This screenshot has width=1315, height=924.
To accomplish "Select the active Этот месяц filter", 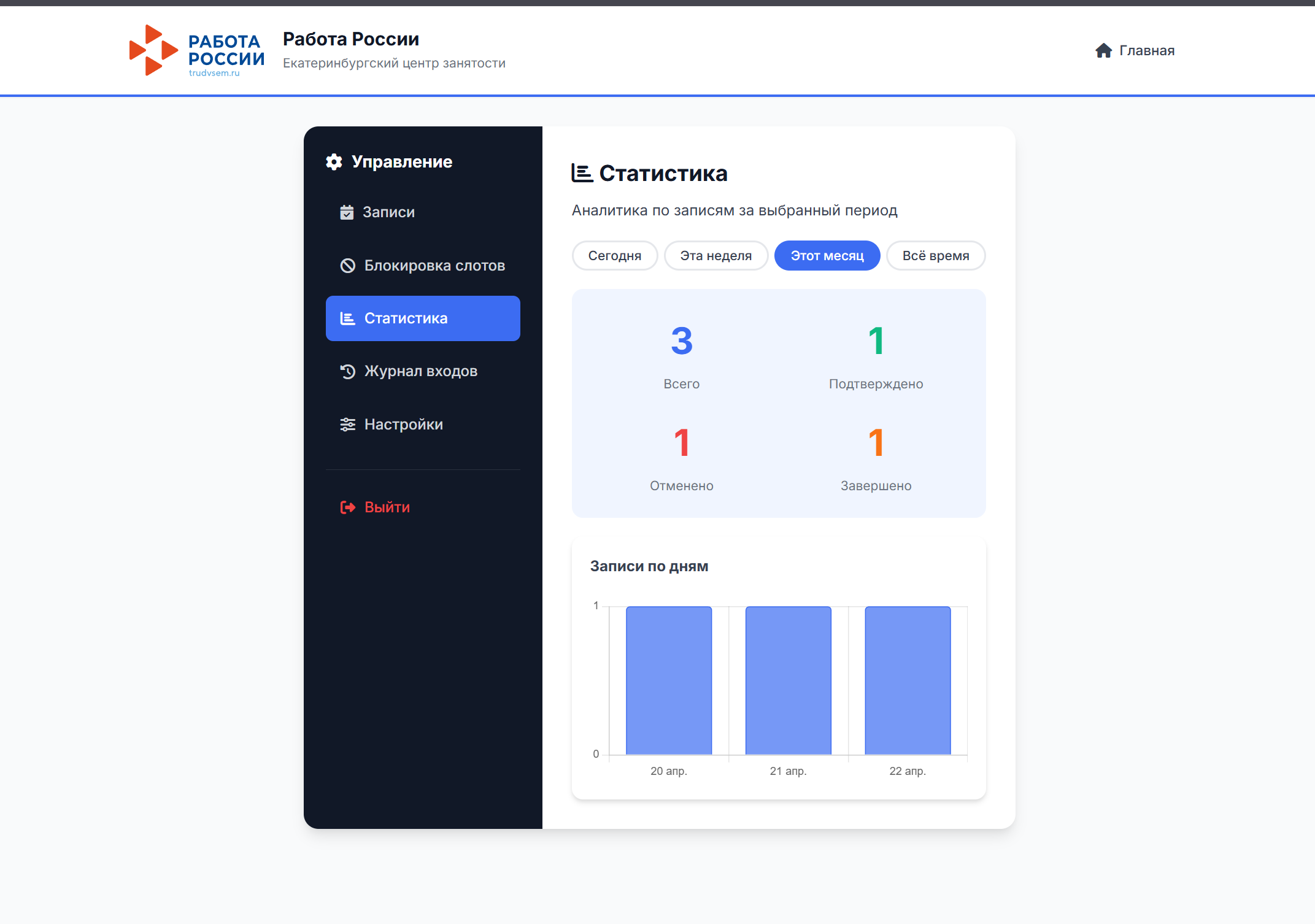I will pos(827,256).
